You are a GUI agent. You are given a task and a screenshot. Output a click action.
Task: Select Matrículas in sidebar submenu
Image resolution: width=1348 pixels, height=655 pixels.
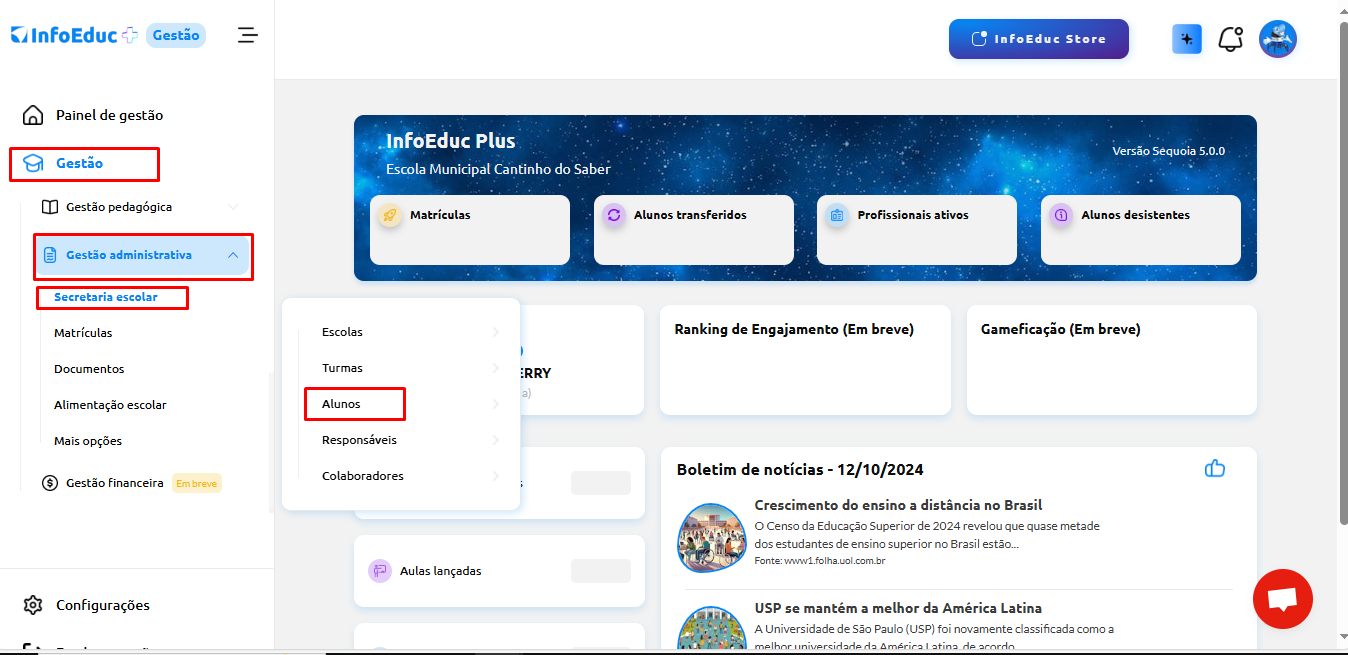[83, 333]
